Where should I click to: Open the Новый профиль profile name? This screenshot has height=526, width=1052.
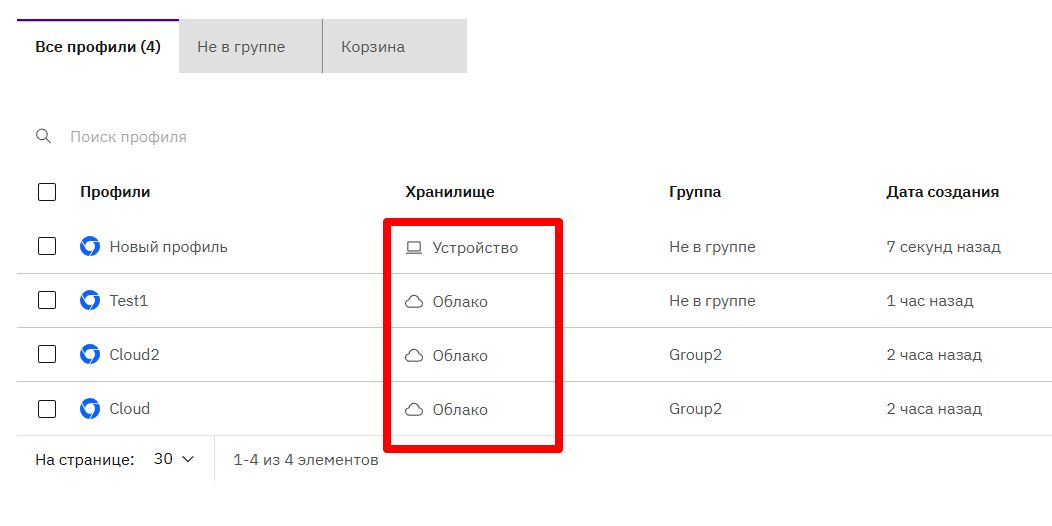[168, 247]
